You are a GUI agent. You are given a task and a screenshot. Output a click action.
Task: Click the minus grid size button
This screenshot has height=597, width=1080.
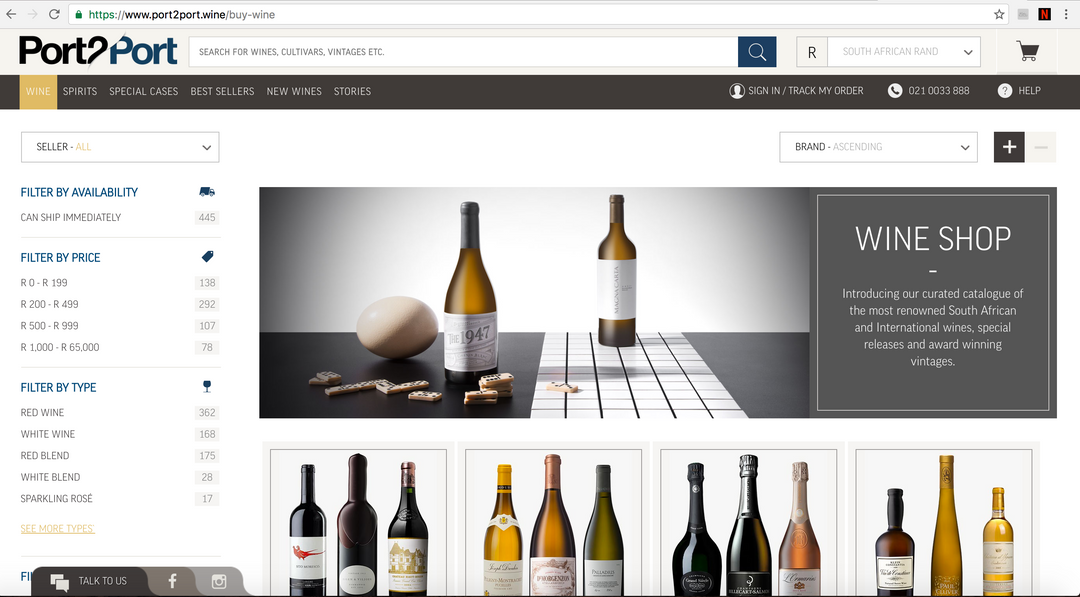click(1041, 147)
